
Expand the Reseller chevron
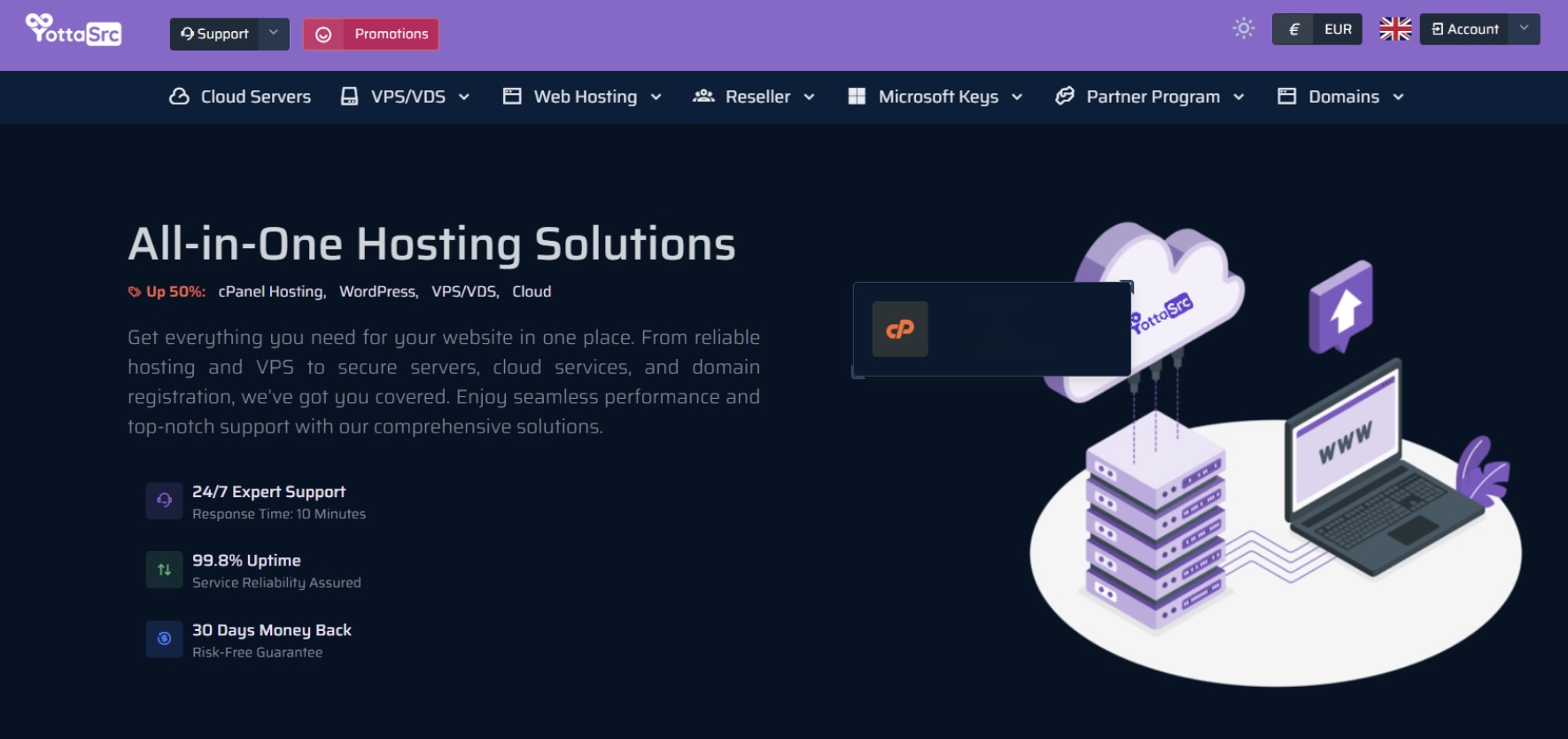809,97
